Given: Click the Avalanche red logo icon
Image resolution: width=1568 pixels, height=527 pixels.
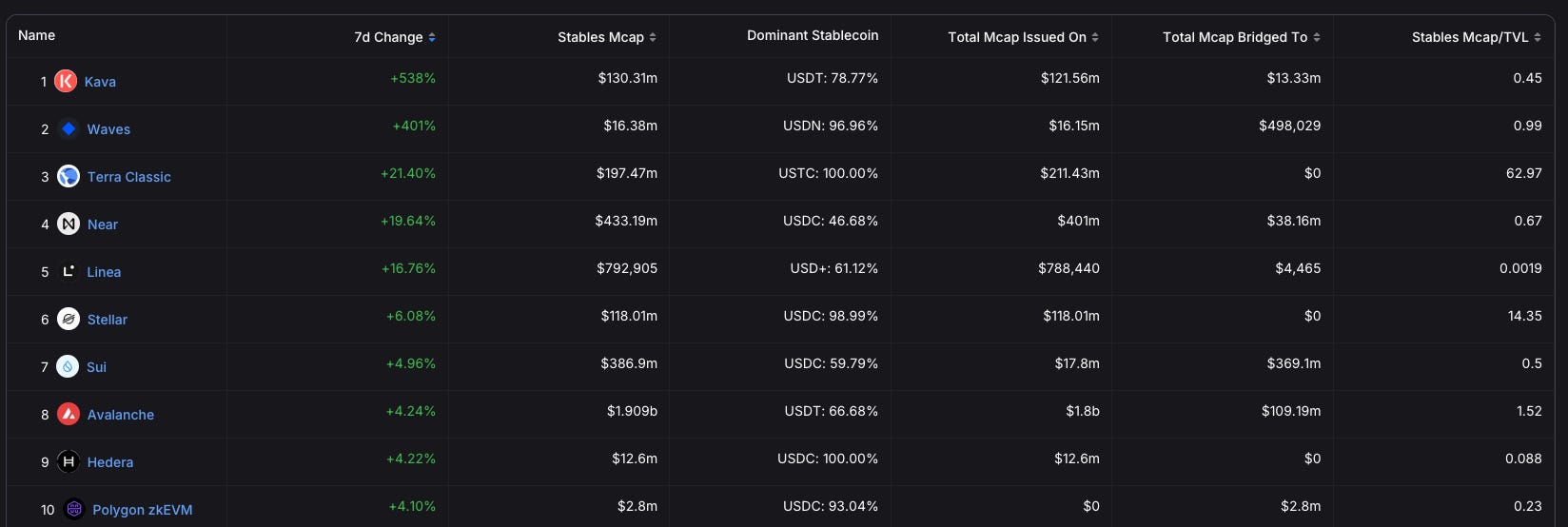Looking at the screenshot, I should coord(69,415).
